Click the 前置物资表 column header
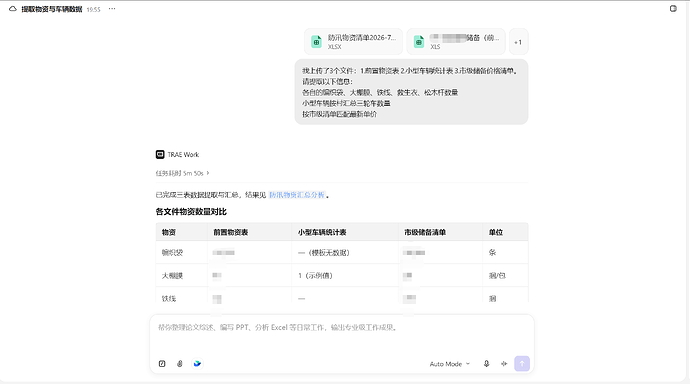 [231, 232]
